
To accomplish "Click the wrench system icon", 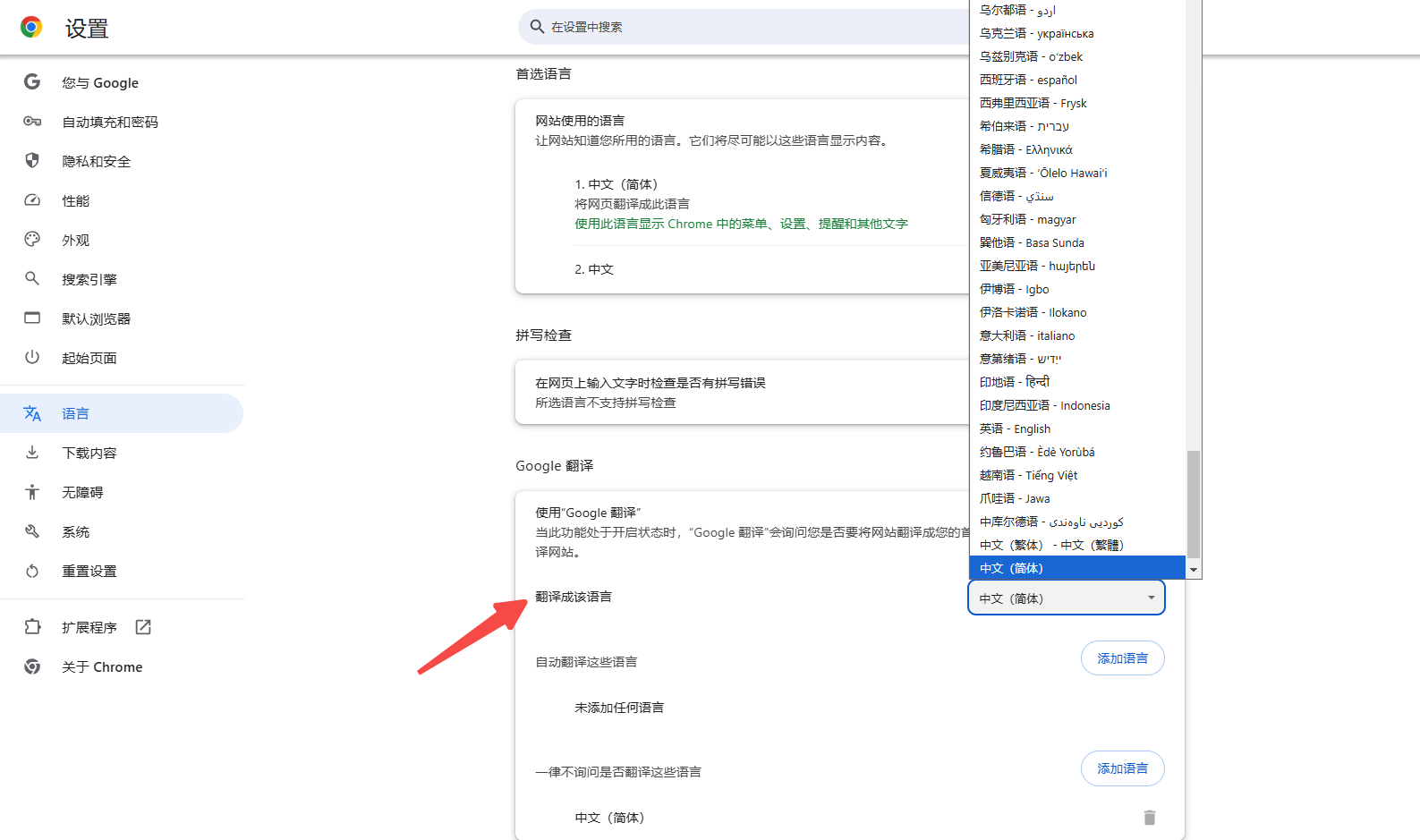I will click(32, 531).
